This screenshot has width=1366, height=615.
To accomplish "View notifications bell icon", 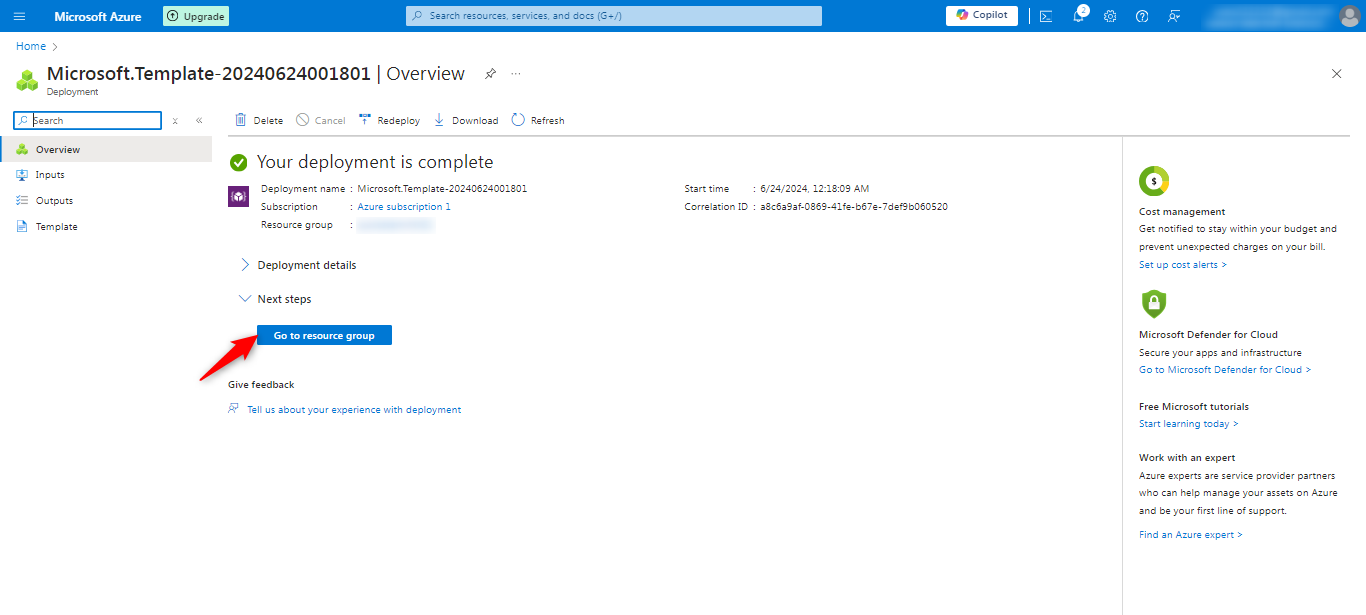I will (1078, 16).
